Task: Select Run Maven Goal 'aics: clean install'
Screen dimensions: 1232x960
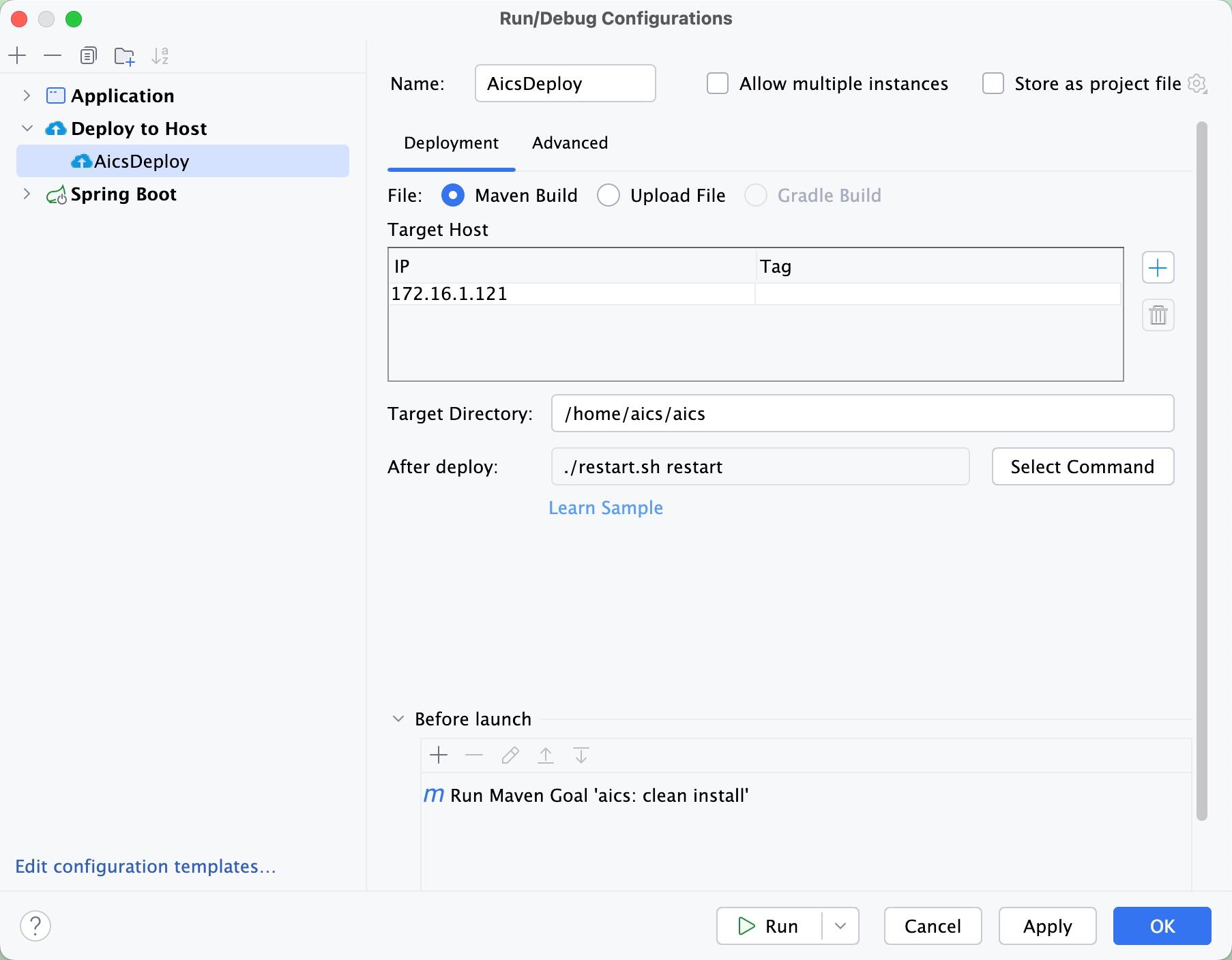Action: 600,796
